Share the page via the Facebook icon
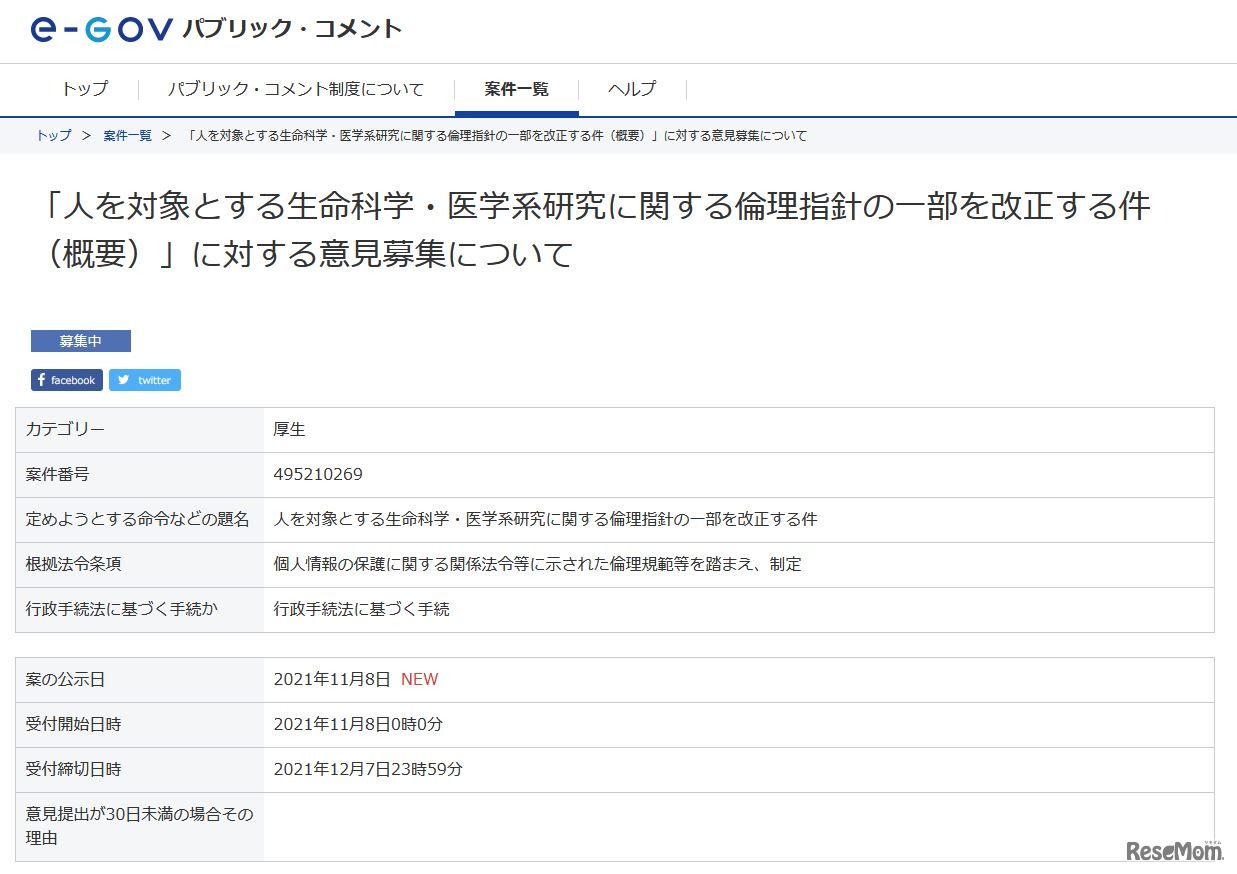The width and height of the screenshot is (1237, 874). pyautogui.click(x=66, y=379)
